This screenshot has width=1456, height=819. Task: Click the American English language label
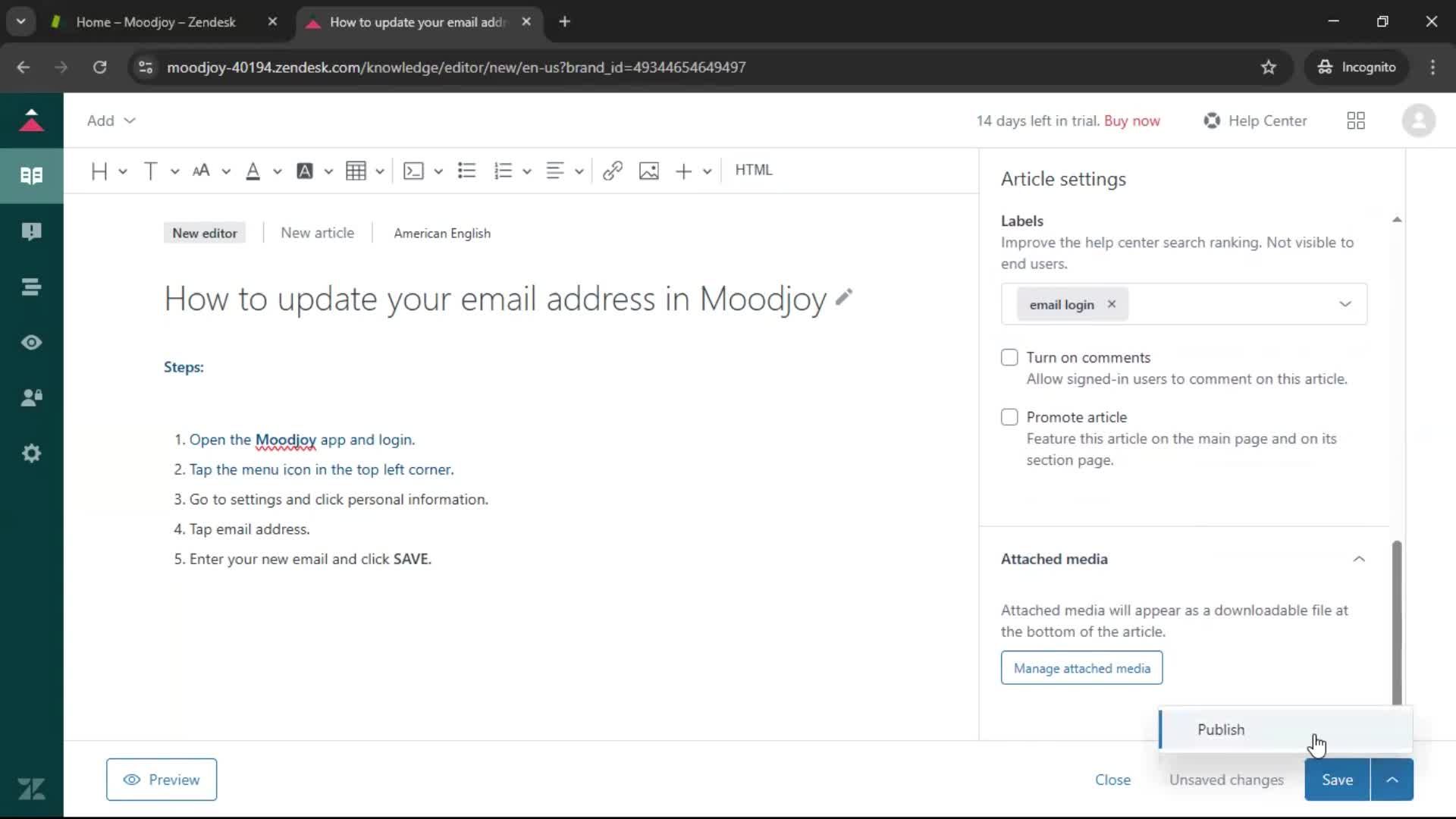(x=442, y=233)
